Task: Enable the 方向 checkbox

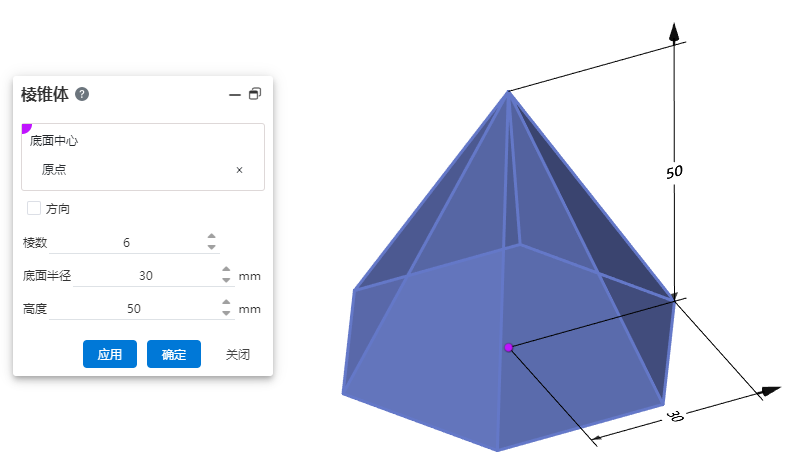Action: pyautogui.click(x=34, y=208)
